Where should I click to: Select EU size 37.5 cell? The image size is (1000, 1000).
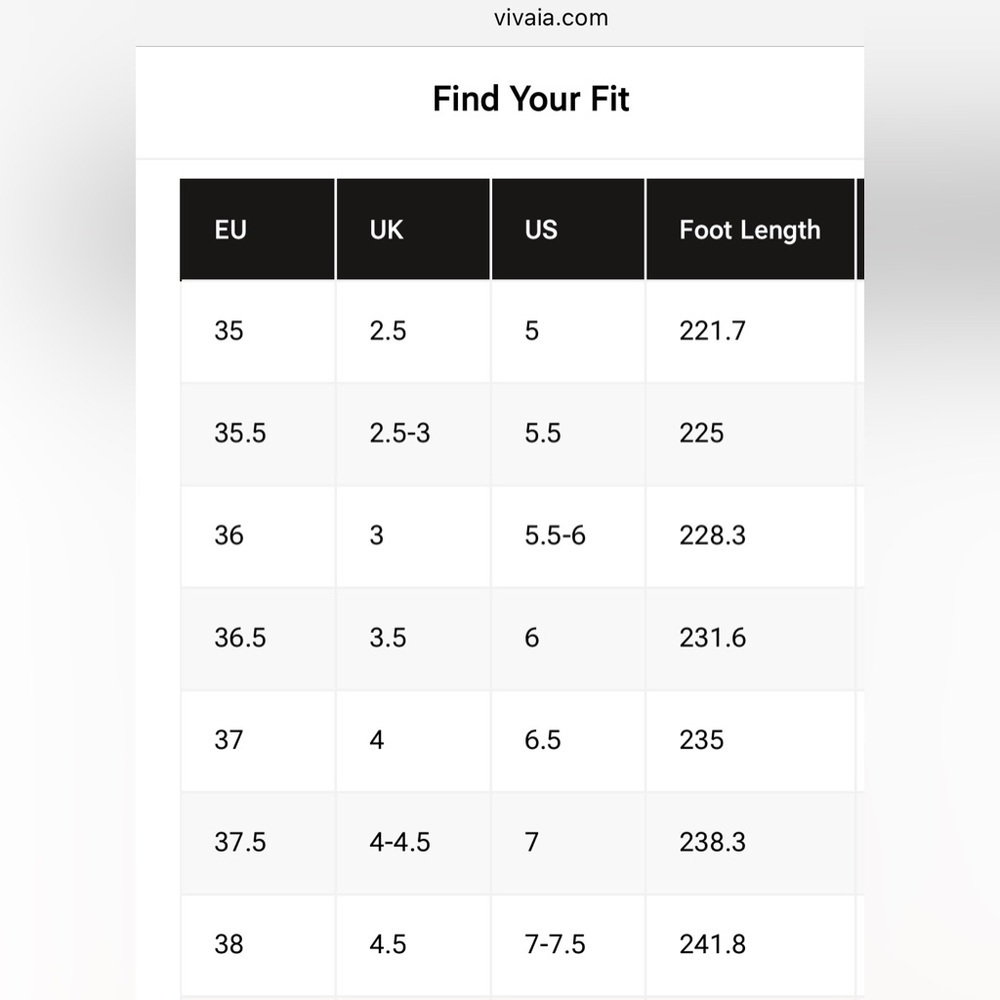pyautogui.click(x=258, y=842)
